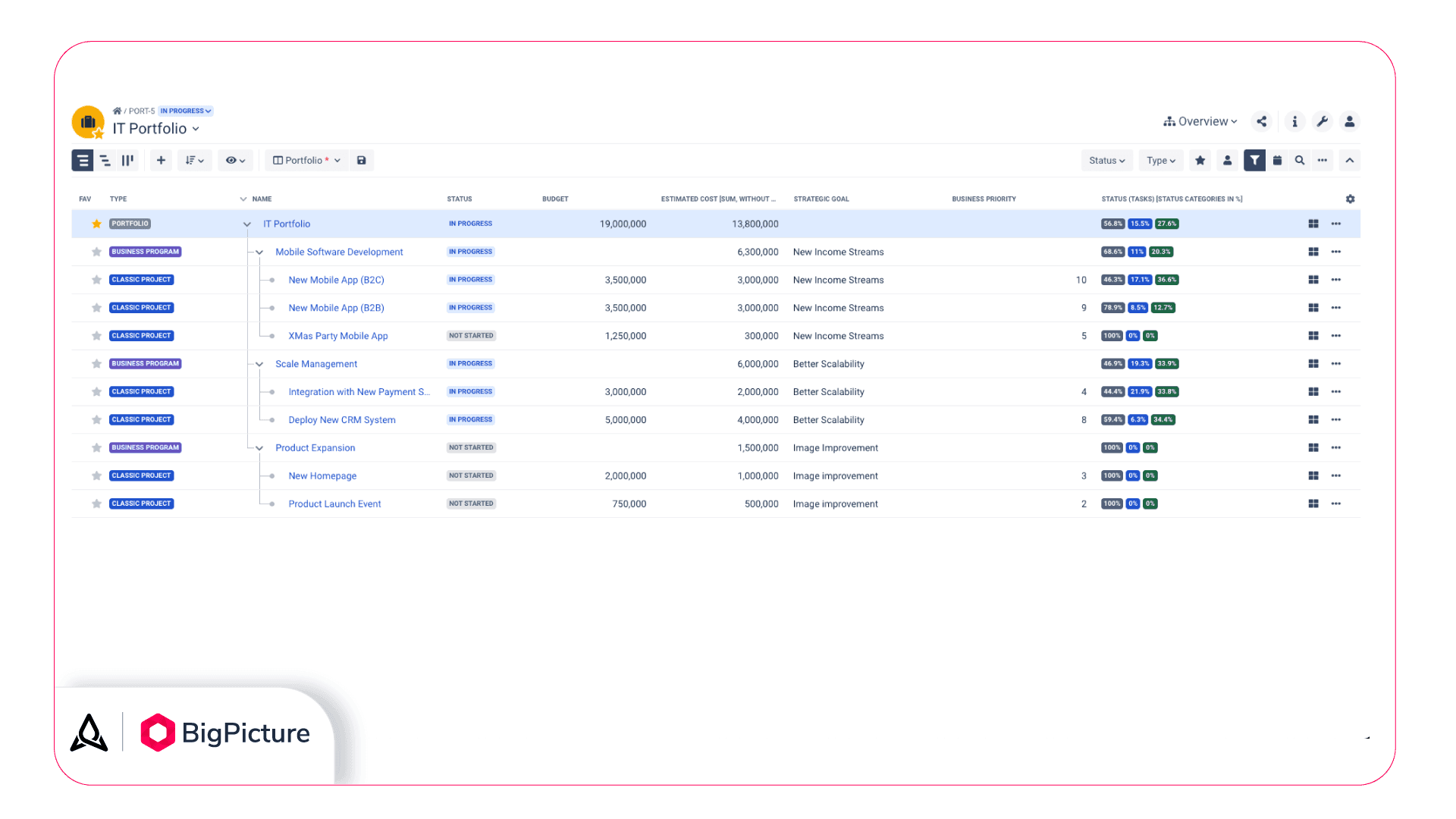This screenshot has height=819, width=1456.
Task: Favorite Scale Management row star
Action: point(96,364)
